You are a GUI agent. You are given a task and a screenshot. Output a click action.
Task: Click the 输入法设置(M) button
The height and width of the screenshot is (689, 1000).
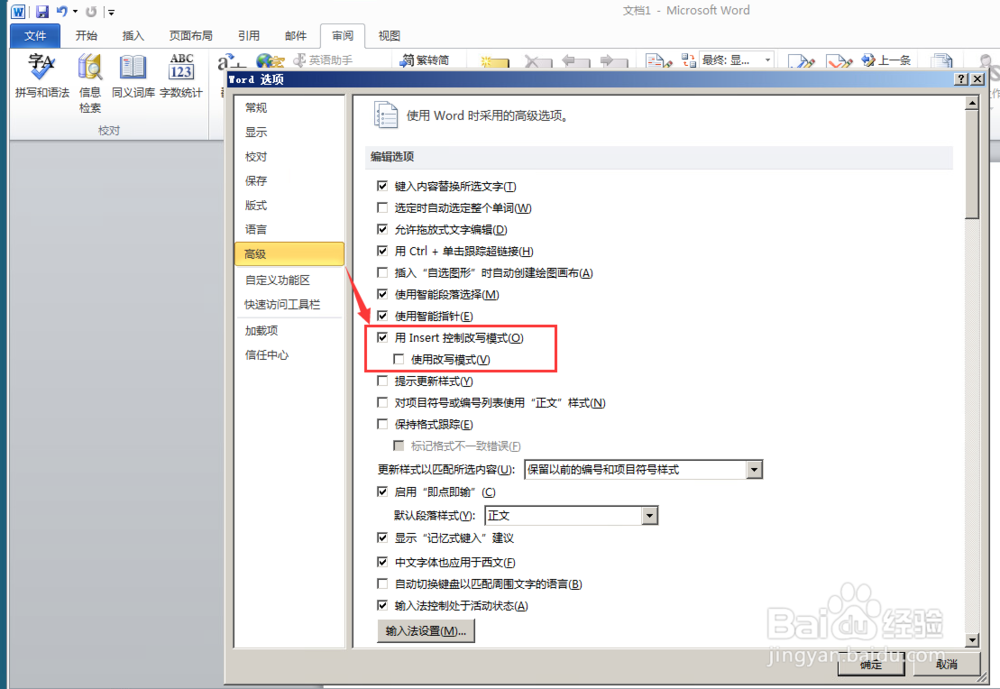(x=425, y=631)
